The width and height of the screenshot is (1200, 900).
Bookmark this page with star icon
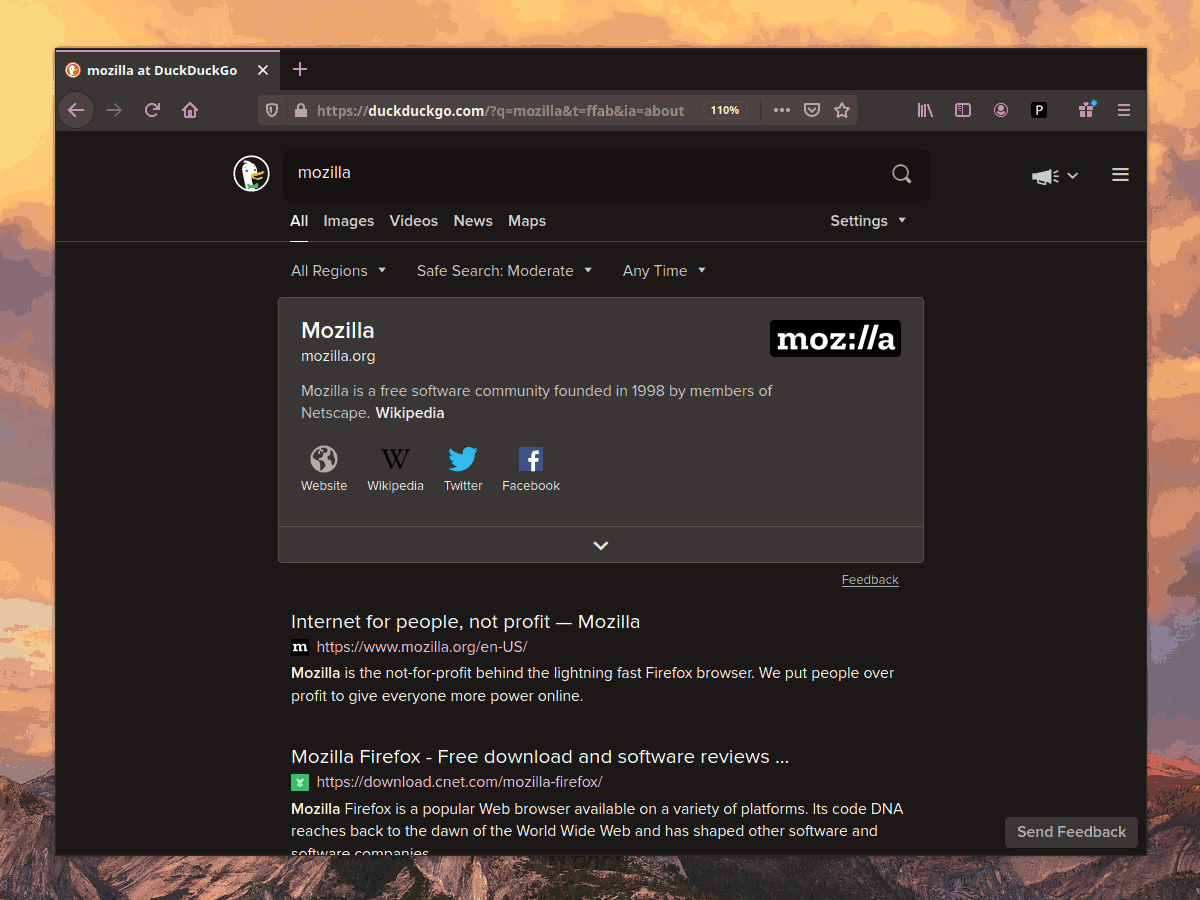[x=842, y=110]
